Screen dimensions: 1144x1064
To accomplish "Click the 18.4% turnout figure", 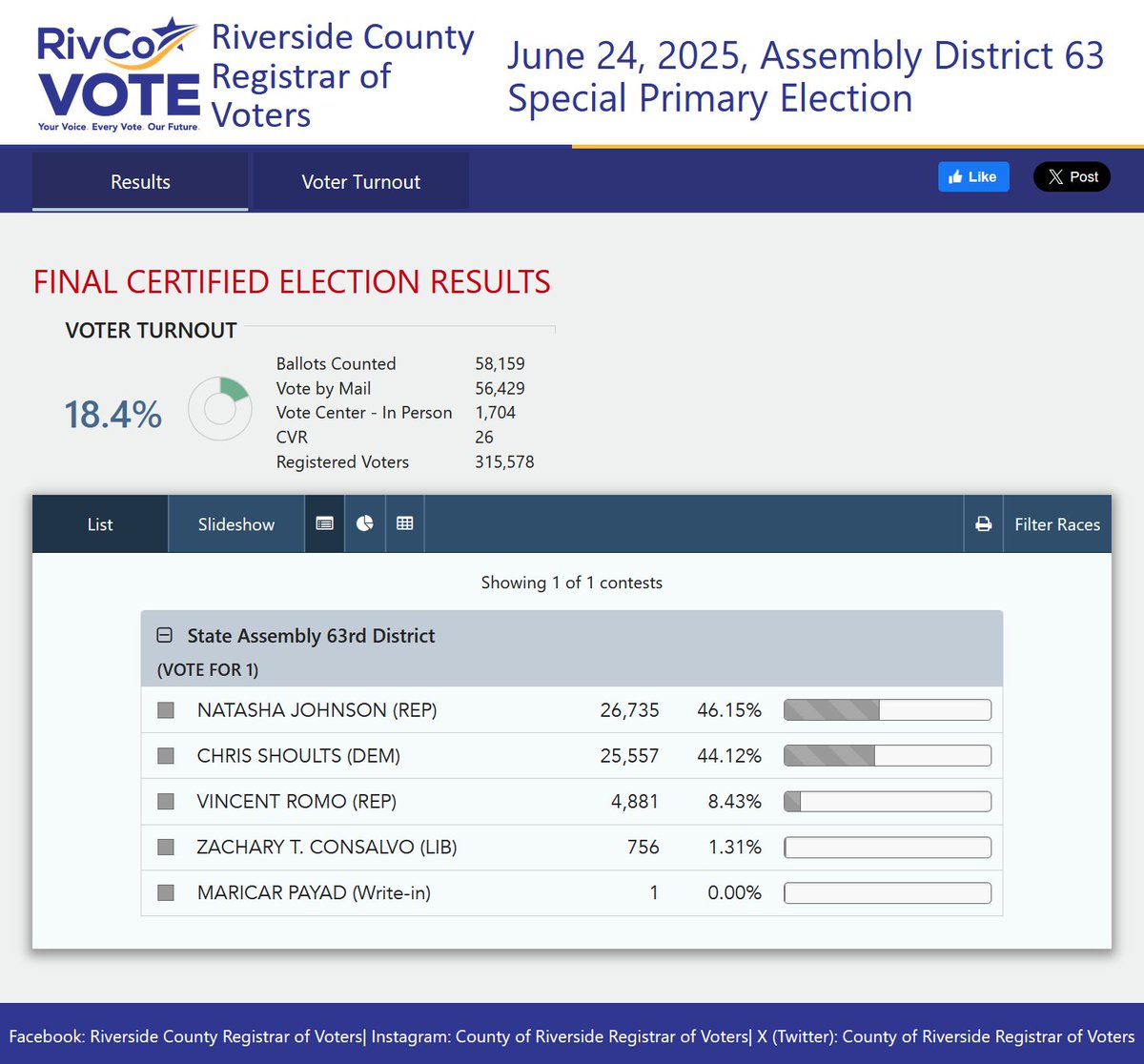I will [x=113, y=415].
